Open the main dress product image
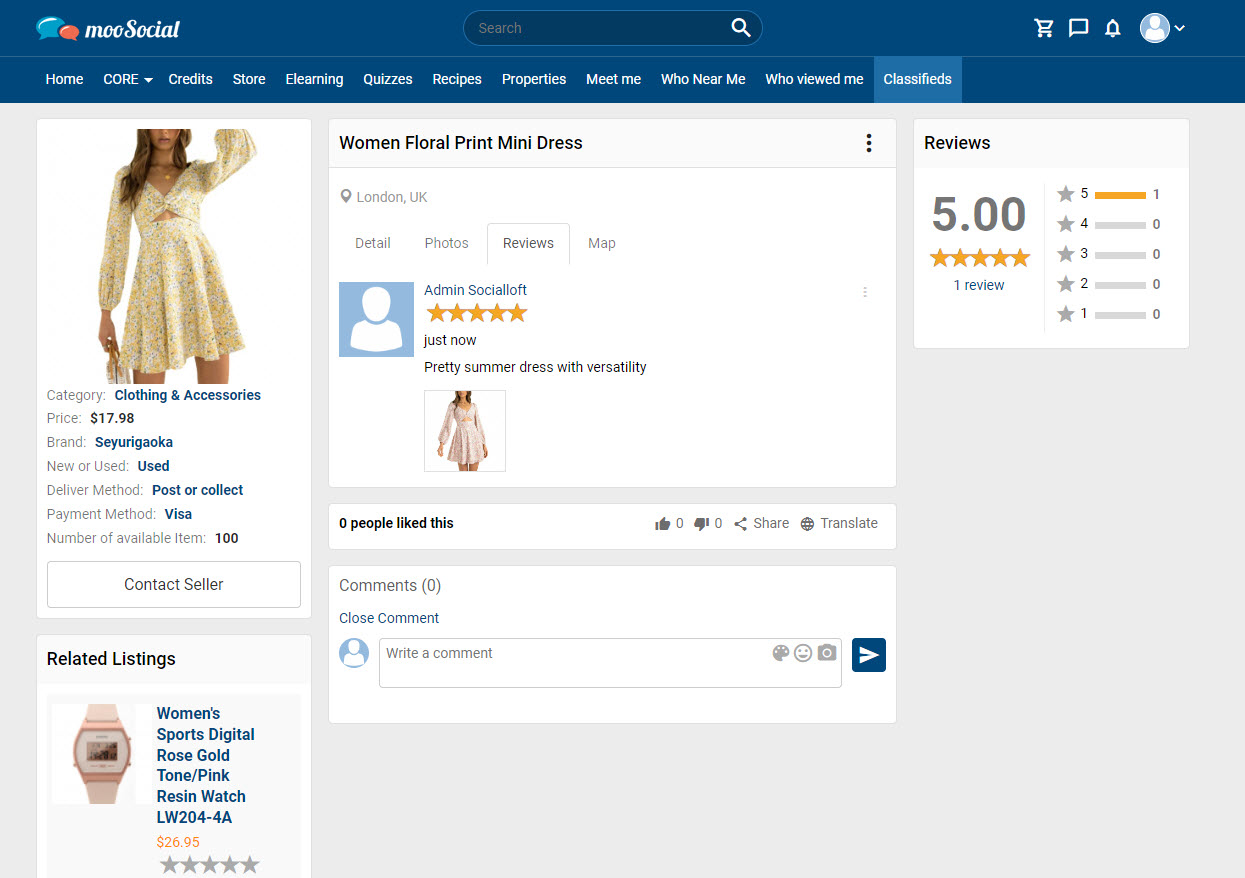This screenshot has height=878, width=1245. pyautogui.click(x=174, y=256)
